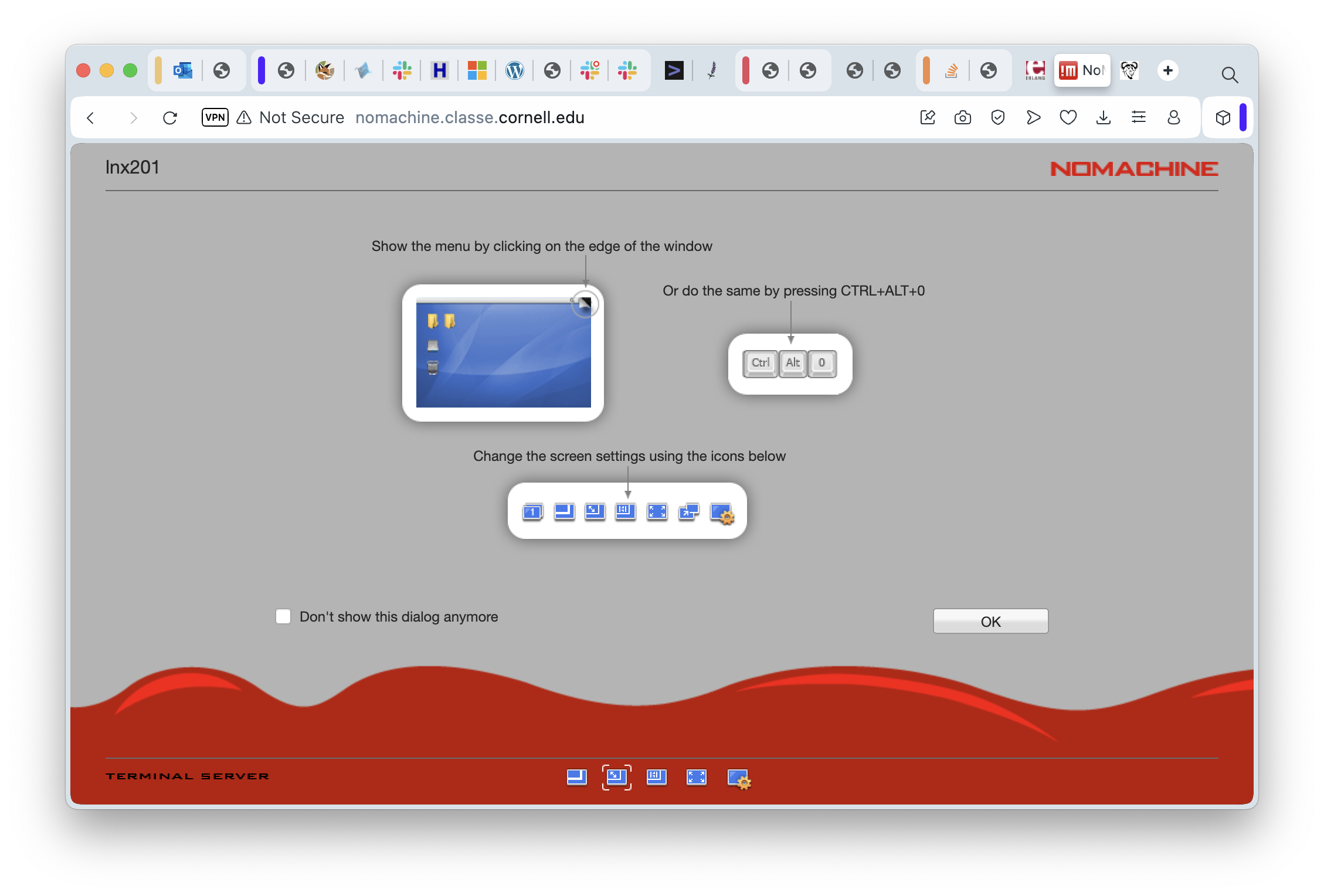1324x896 pixels.
Task: Click viewport mode icon in bottom toolbar
Action: click(577, 778)
